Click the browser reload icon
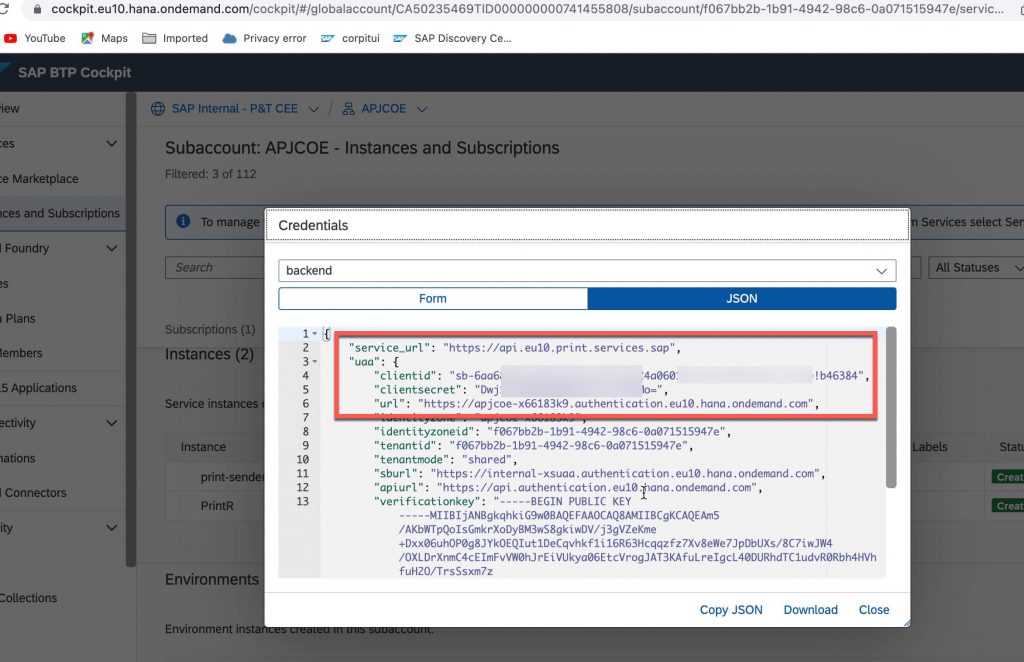 [4, 9]
